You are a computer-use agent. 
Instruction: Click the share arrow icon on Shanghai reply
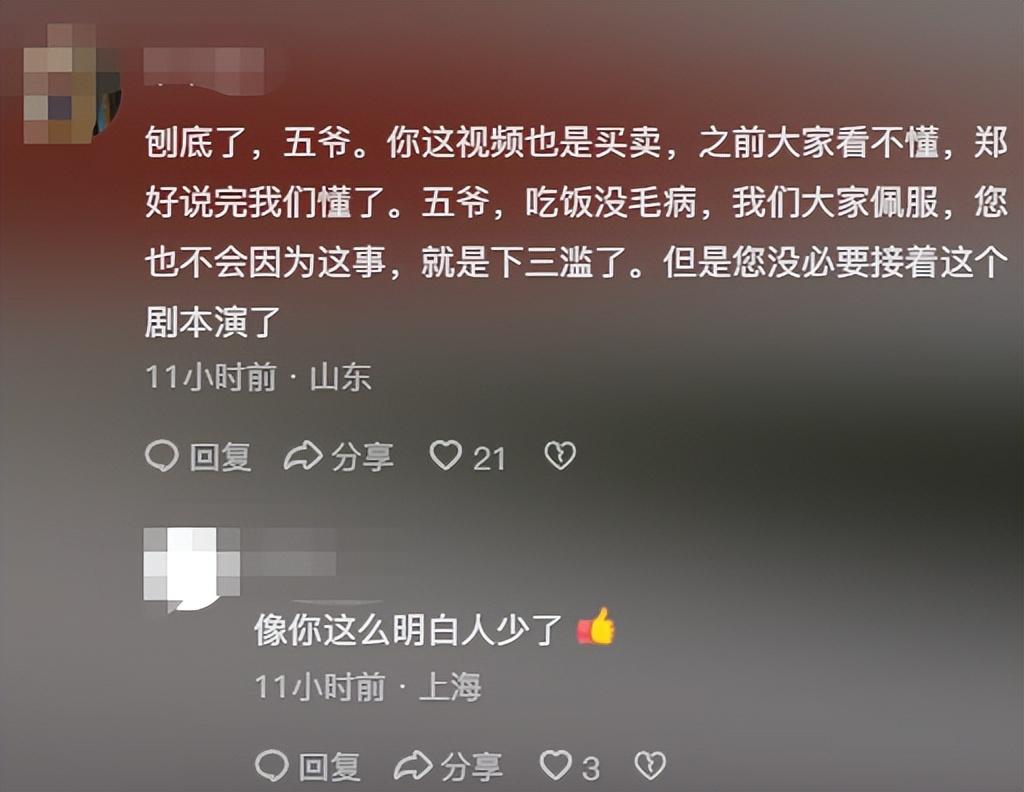point(413,765)
